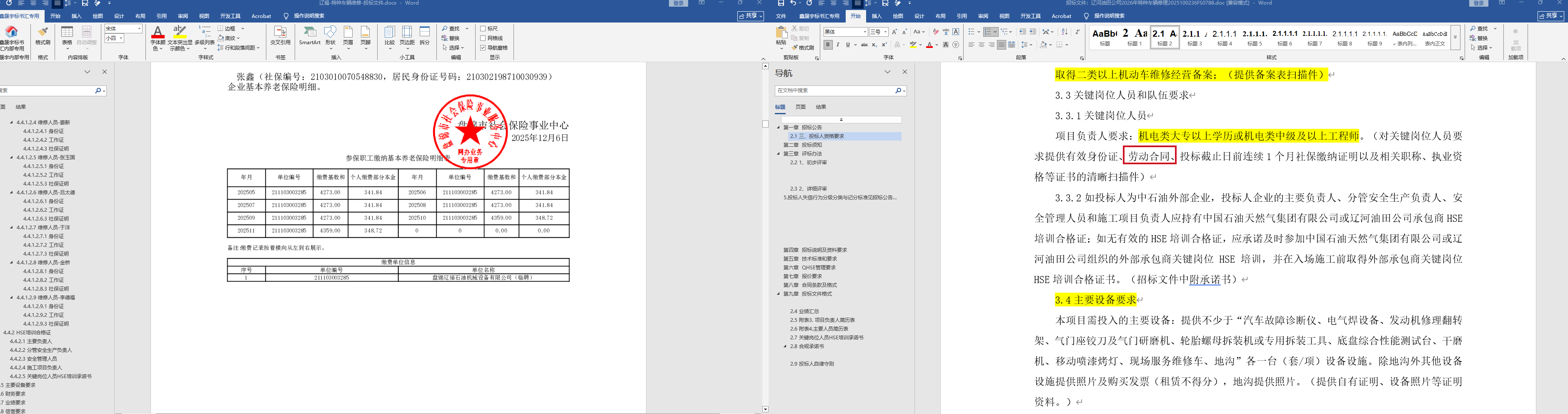Apply yellow highlight in right window ribbon
The height and width of the screenshot is (414, 1568).
coord(913,45)
